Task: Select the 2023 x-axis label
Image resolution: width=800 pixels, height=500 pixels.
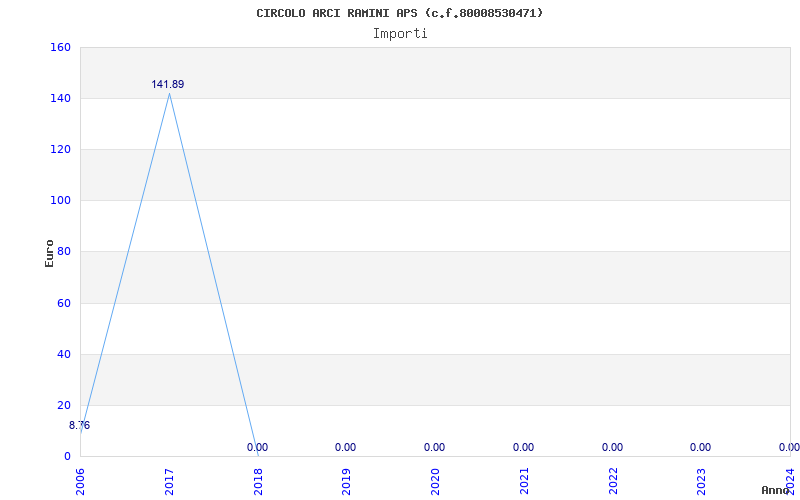Action: (x=702, y=481)
